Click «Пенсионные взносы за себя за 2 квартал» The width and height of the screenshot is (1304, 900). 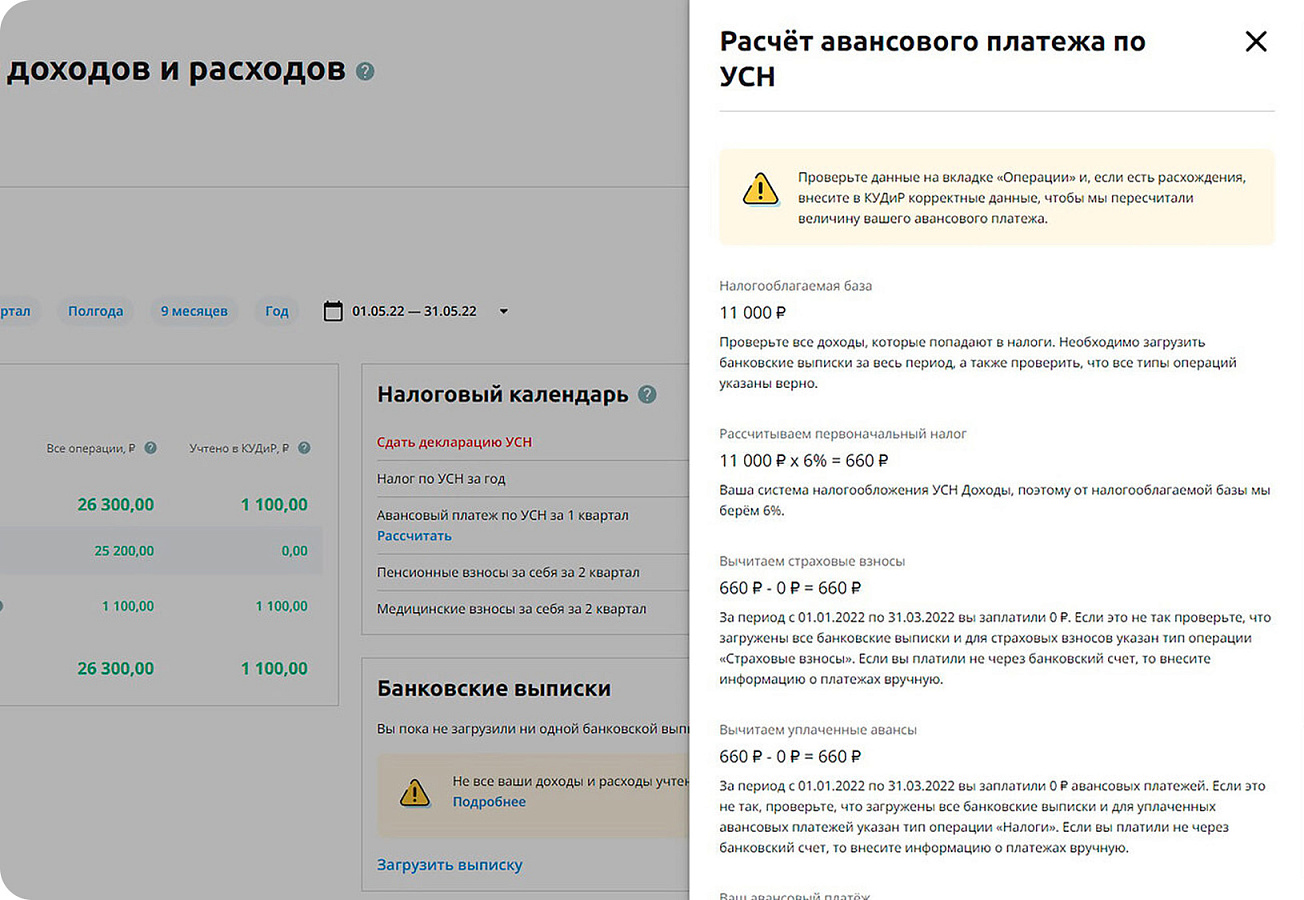(508, 573)
